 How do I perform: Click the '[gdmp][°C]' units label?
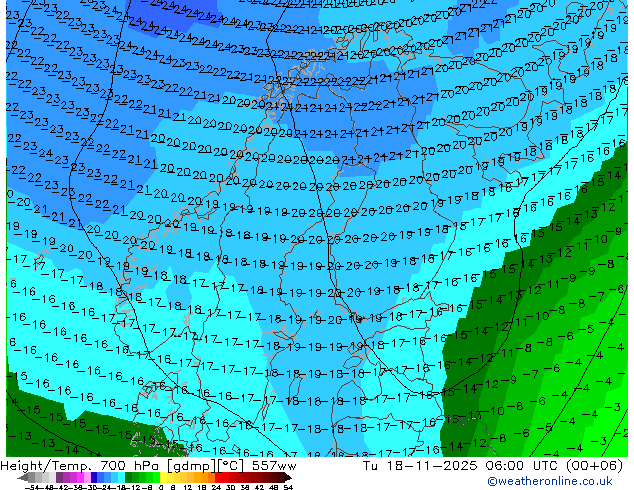[205, 465]
